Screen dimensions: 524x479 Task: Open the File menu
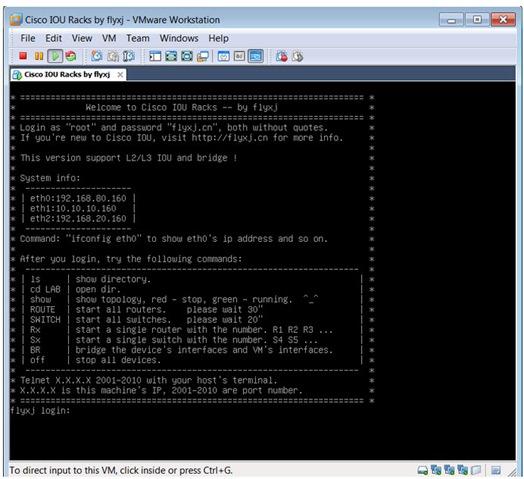click(28, 38)
